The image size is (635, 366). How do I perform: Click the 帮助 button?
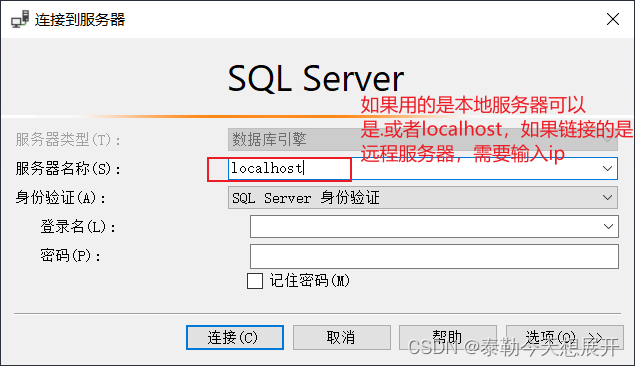(447, 337)
